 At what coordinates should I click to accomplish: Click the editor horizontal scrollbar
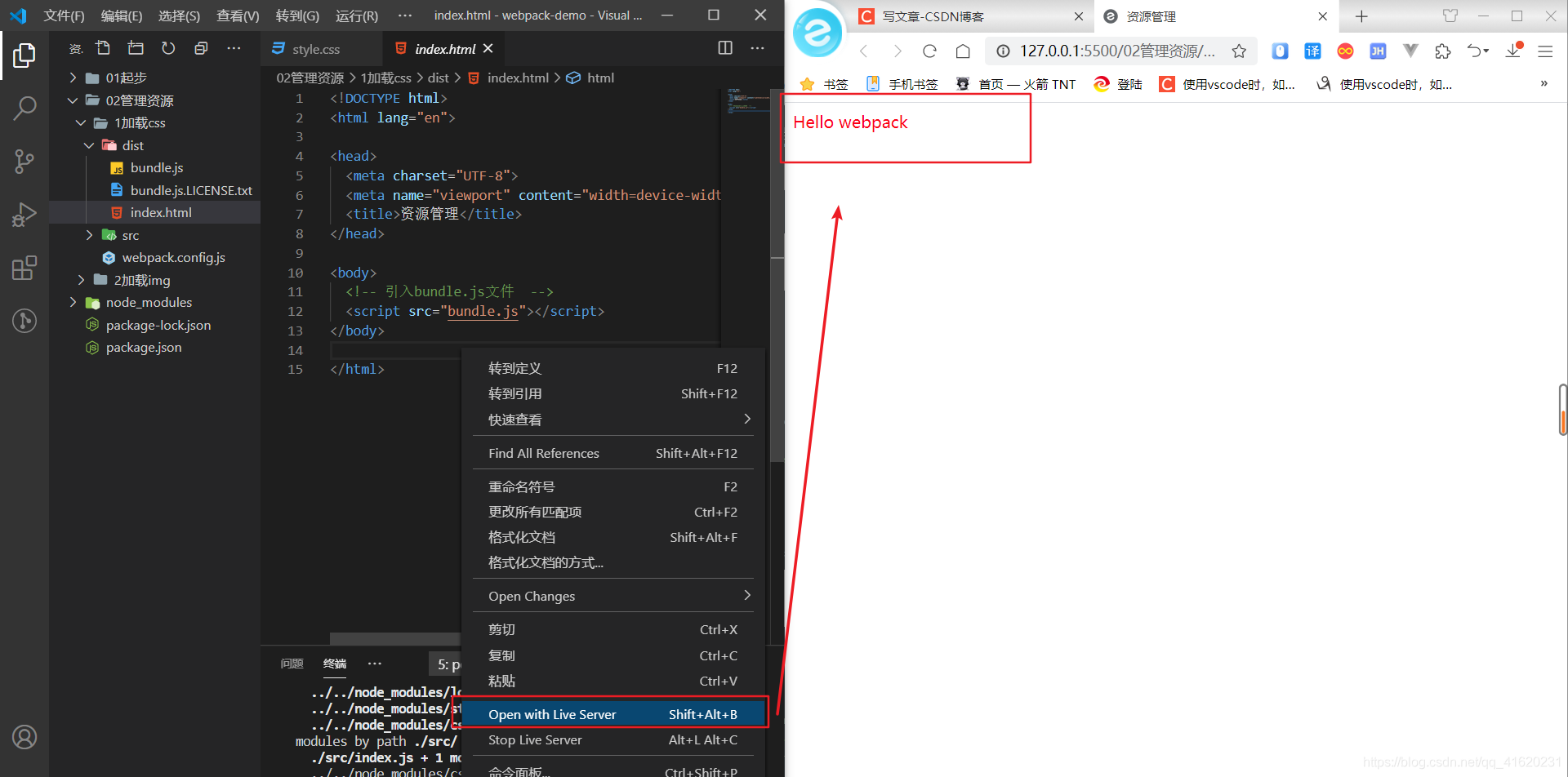pos(395,638)
